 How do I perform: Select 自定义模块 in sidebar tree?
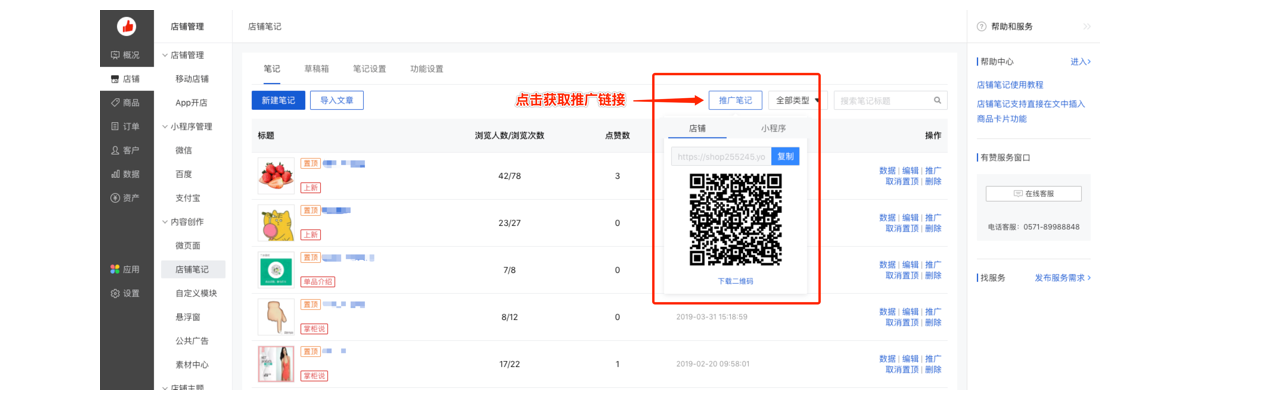click(x=196, y=293)
